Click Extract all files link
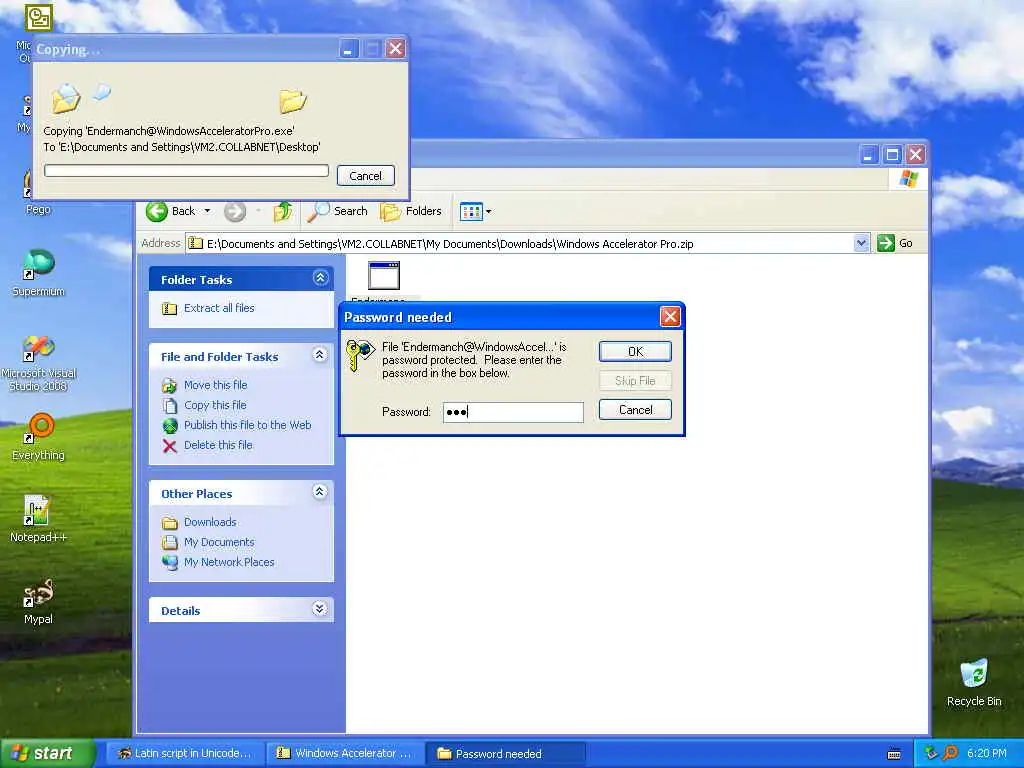 [219, 308]
